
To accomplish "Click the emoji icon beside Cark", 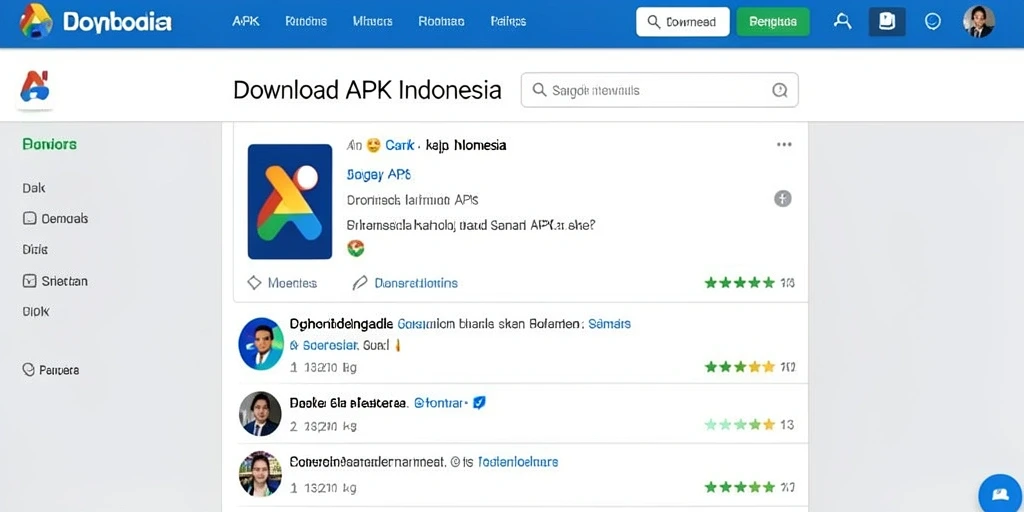I will (x=374, y=145).
